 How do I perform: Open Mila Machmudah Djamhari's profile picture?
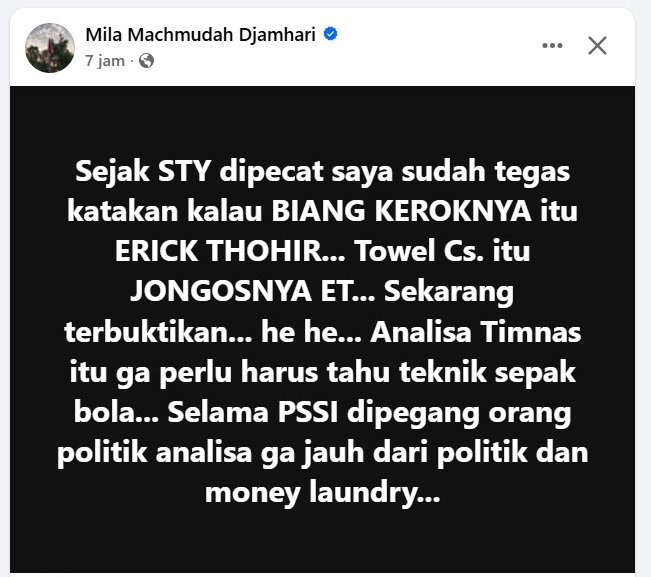coord(50,48)
